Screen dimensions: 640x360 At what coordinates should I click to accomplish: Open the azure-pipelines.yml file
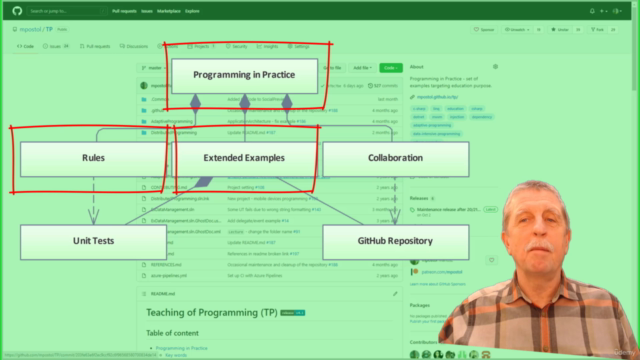click(x=169, y=276)
